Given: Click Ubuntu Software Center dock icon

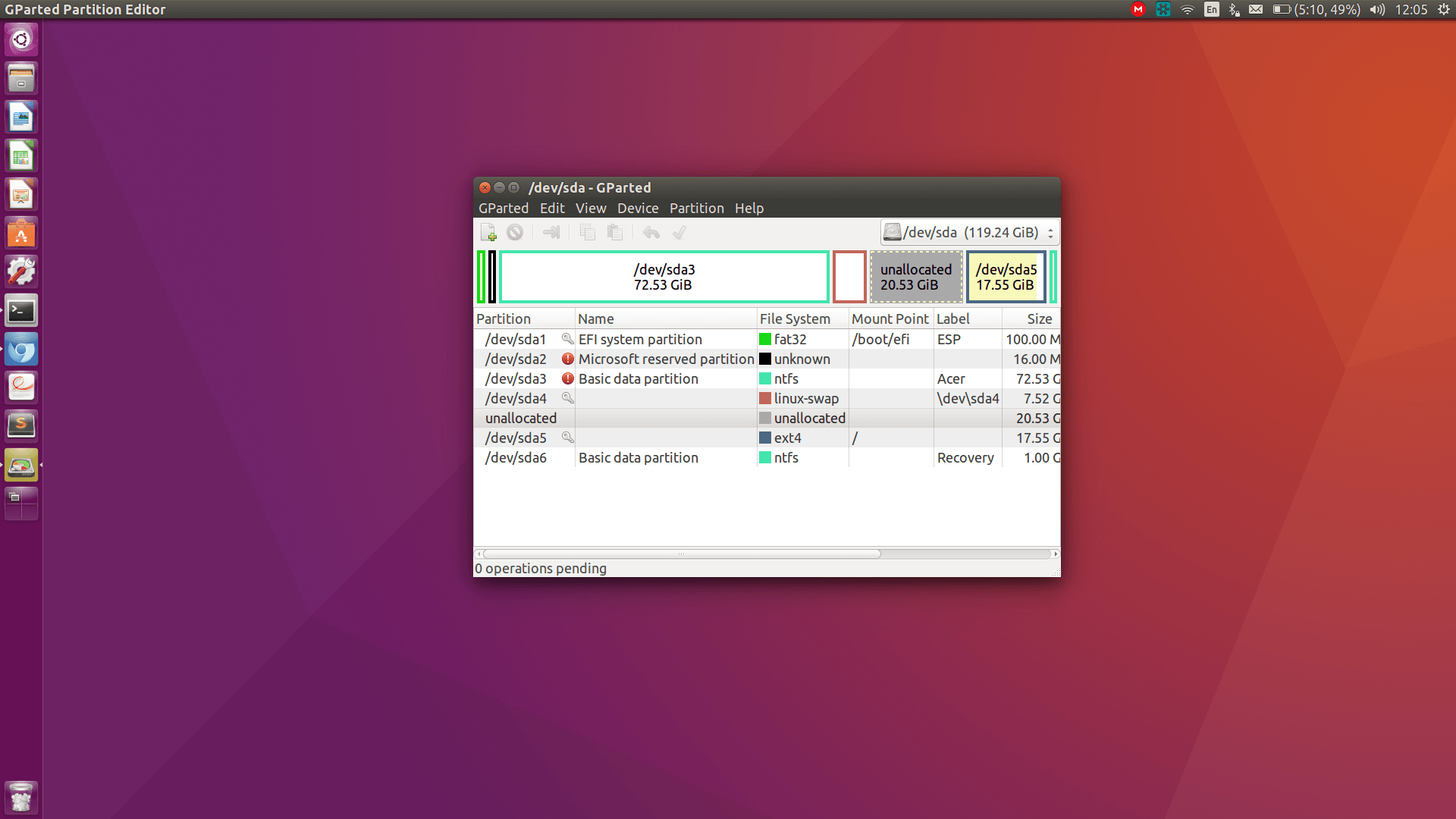Looking at the screenshot, I should click(22, 234).
